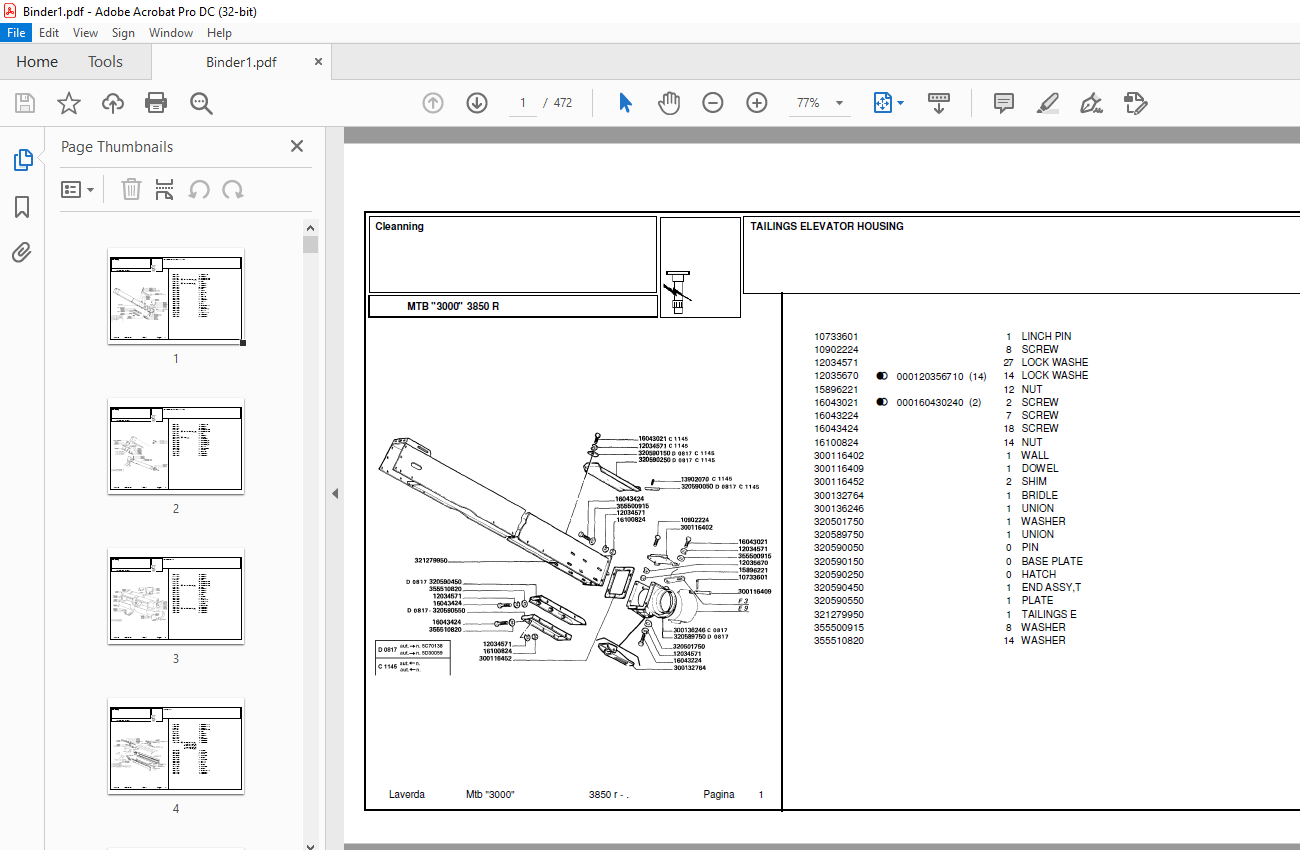Add a comment with the speech bubble icon
Viewport: 1300px width, 850px height.
tap(1004, 103)
